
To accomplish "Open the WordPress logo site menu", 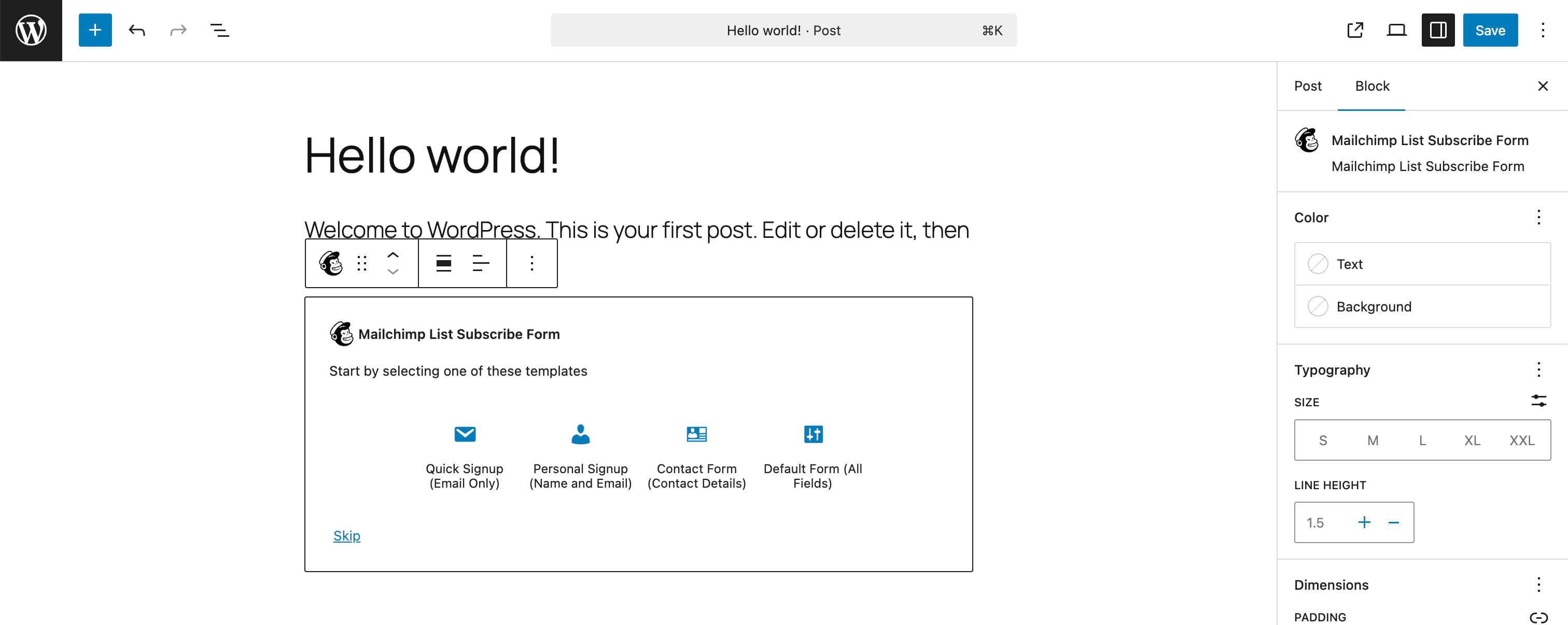I will (x=31, y=31).
